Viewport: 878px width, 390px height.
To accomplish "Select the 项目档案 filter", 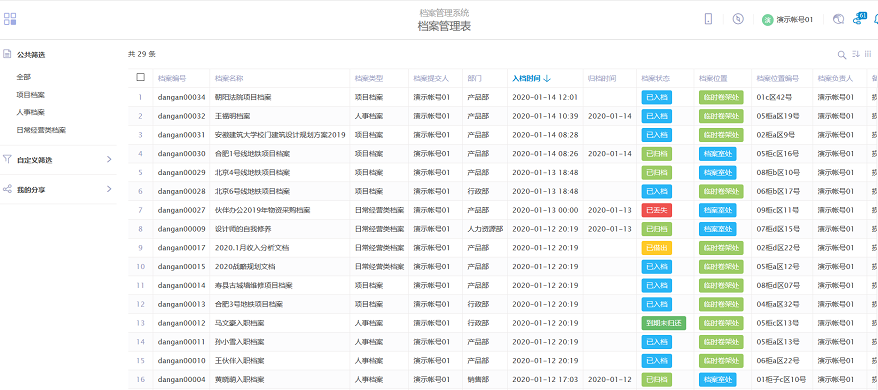I will [x=31, y=95].
